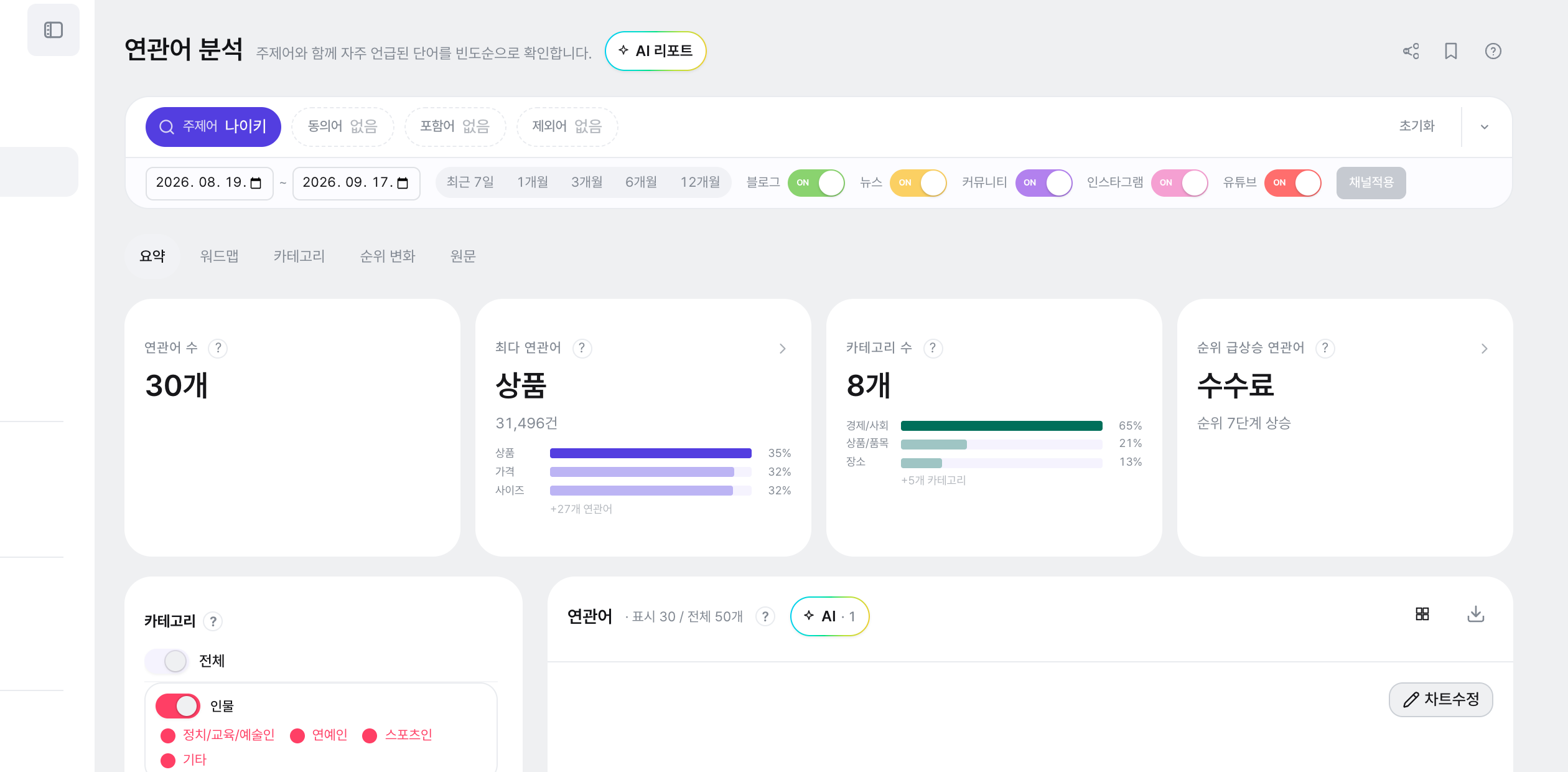Click the 초기화 reset button

[x=1417, y=126]
